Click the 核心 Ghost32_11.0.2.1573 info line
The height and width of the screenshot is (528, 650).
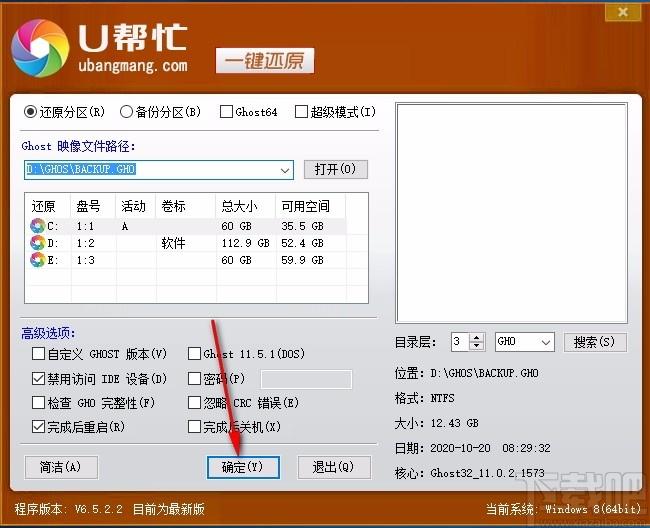(470, 473)
